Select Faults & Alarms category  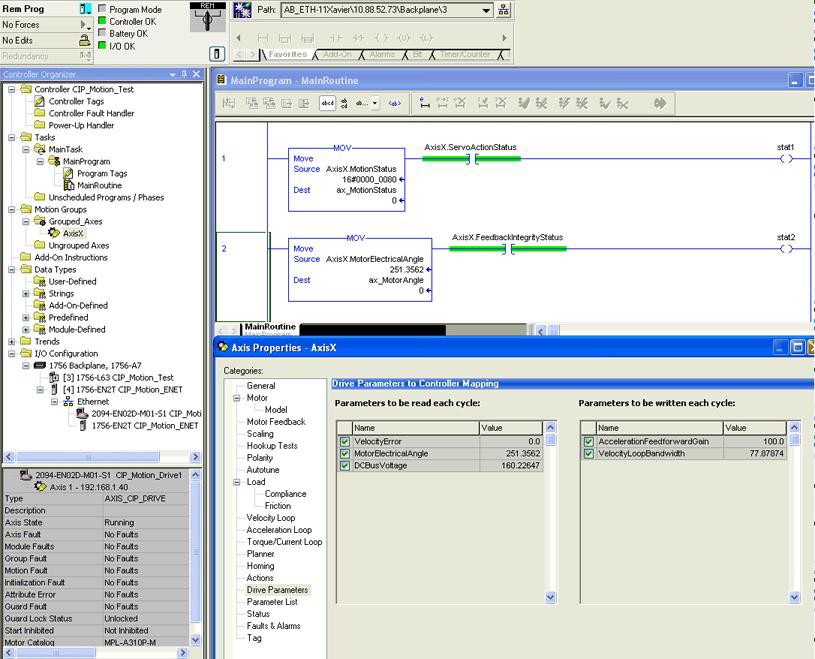pos(273,626)
